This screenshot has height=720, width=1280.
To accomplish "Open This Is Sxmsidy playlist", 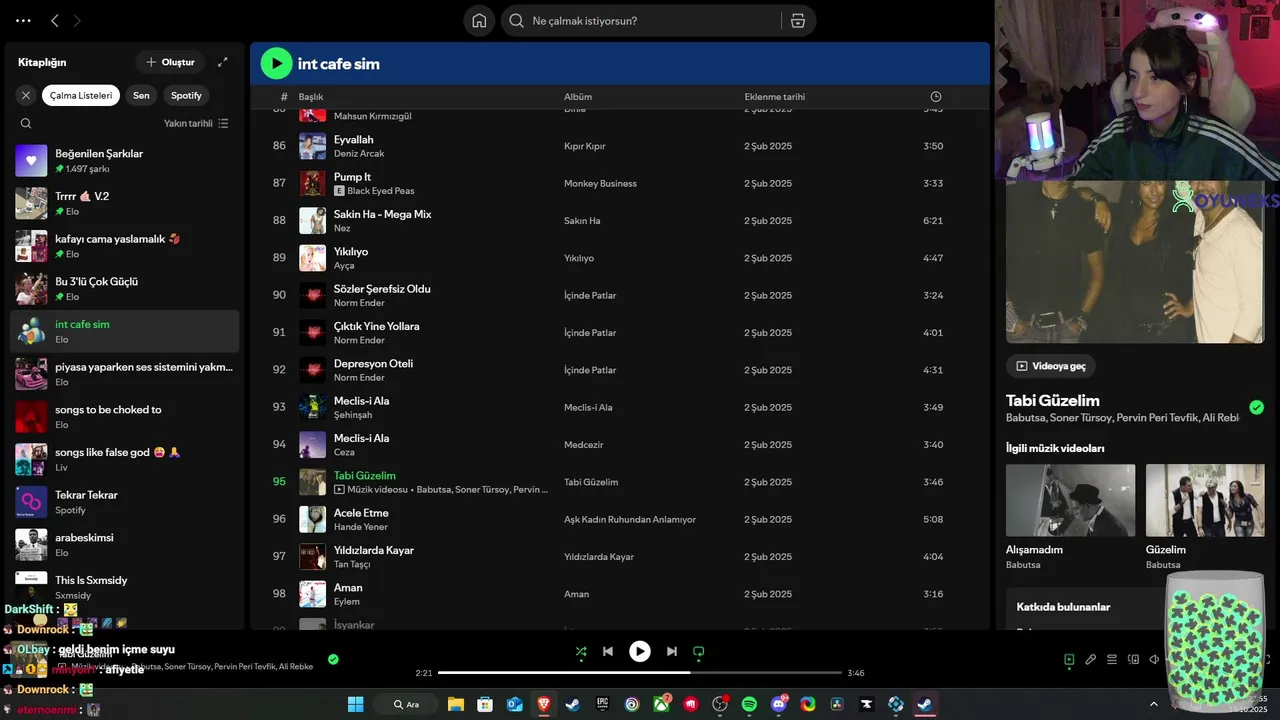I will [125, 587].
